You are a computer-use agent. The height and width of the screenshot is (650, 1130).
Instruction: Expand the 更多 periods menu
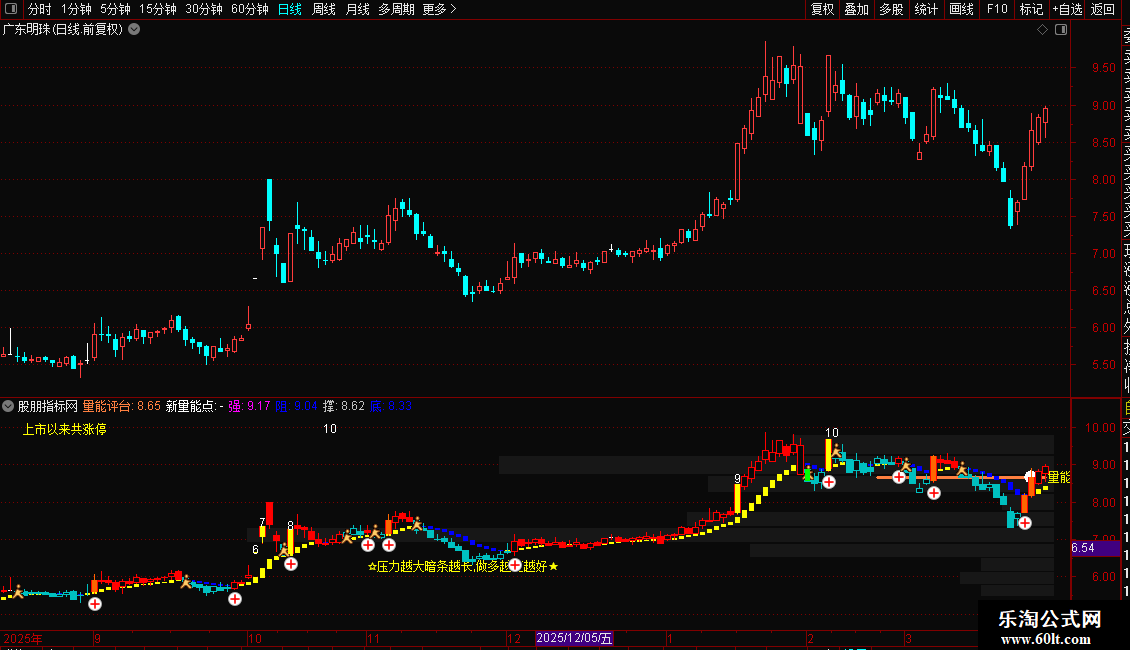(440, 9)
